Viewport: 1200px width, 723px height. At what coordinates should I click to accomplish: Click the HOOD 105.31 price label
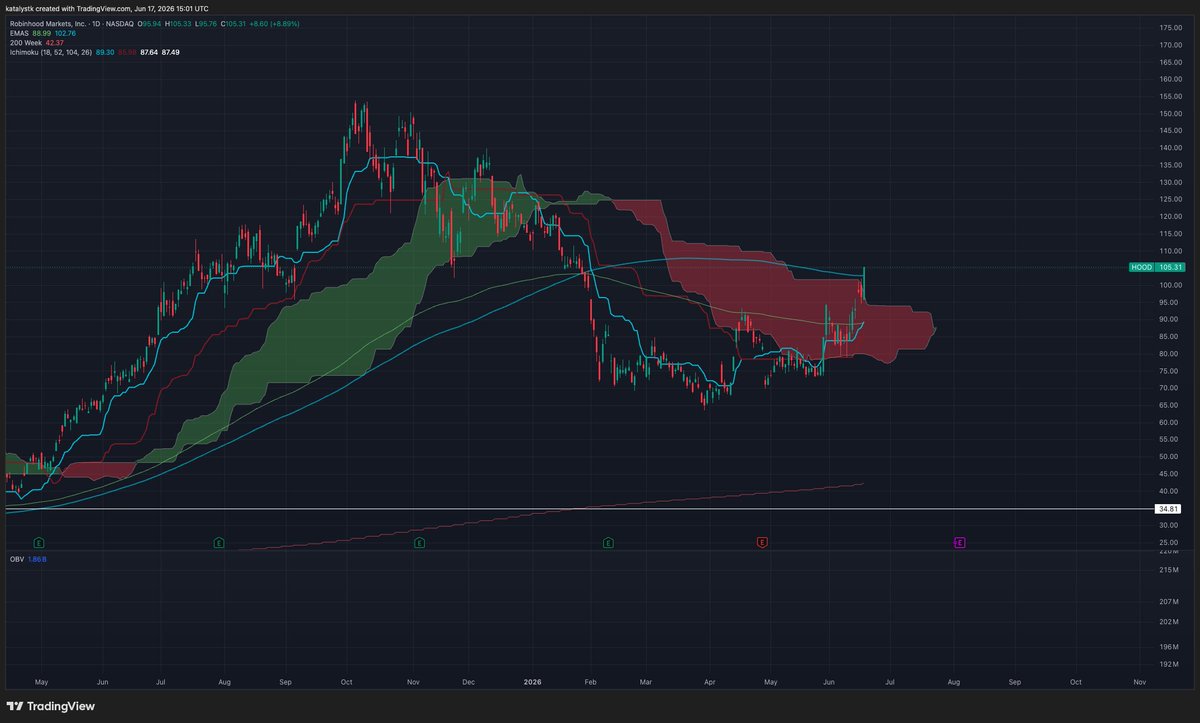[x=1156, y=267]
